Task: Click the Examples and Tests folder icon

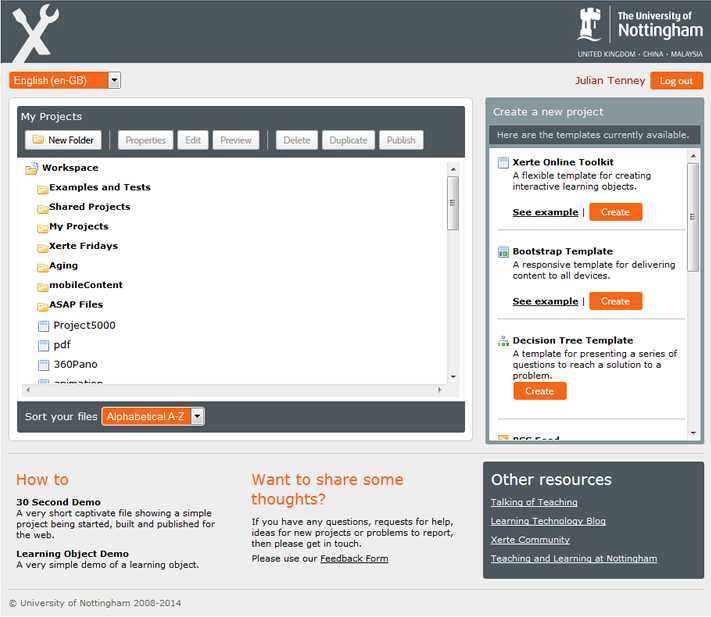Action: pyautogui.click(x=43, y=189)
